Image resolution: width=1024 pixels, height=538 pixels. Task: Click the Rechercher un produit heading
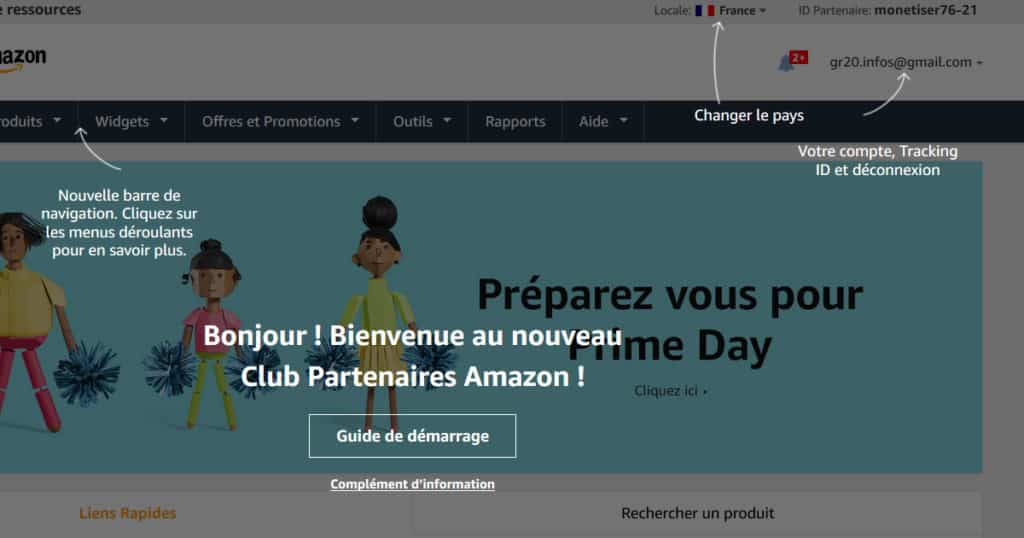[x=697, y=513]
